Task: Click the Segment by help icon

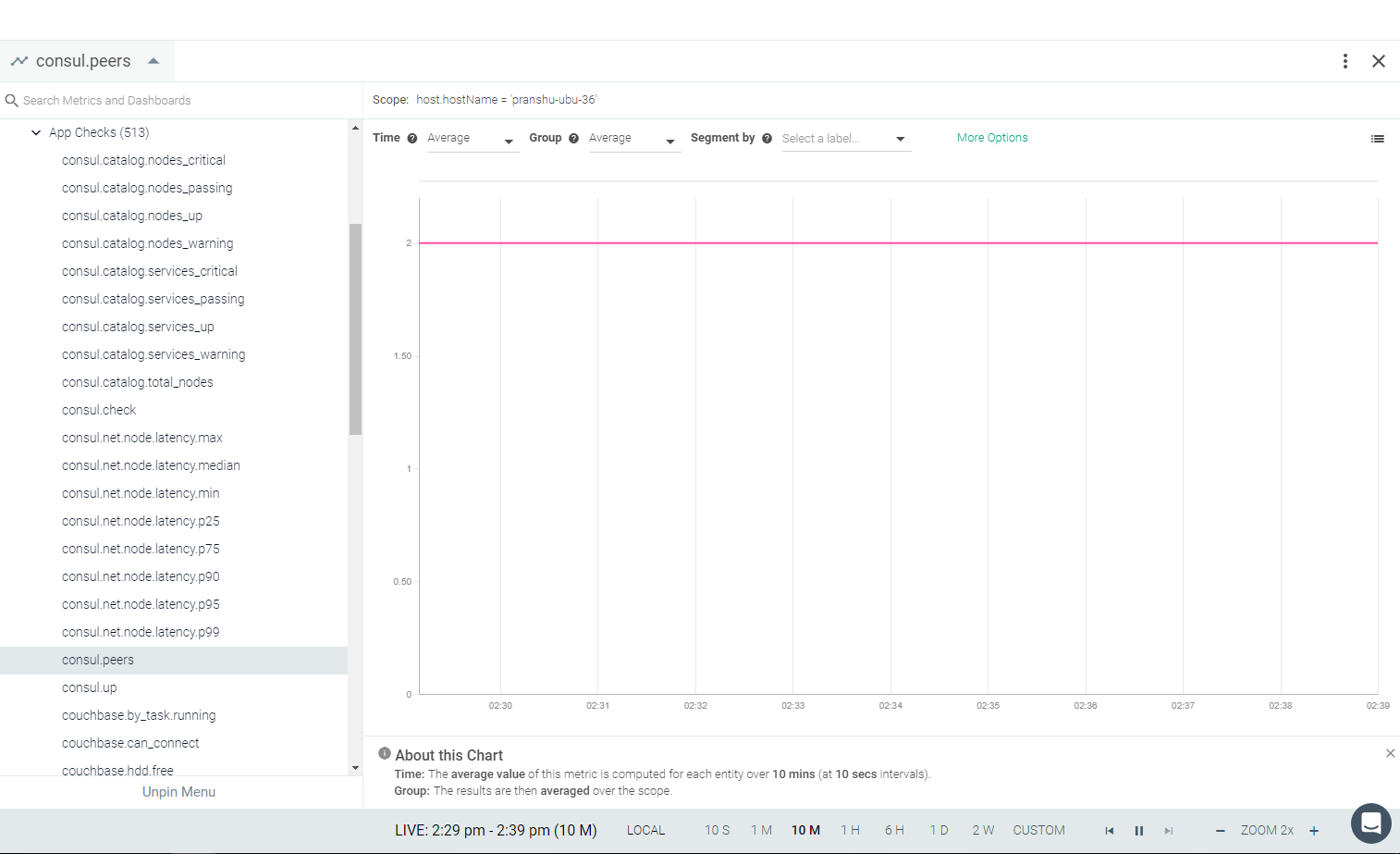Action: coord(767,138)
